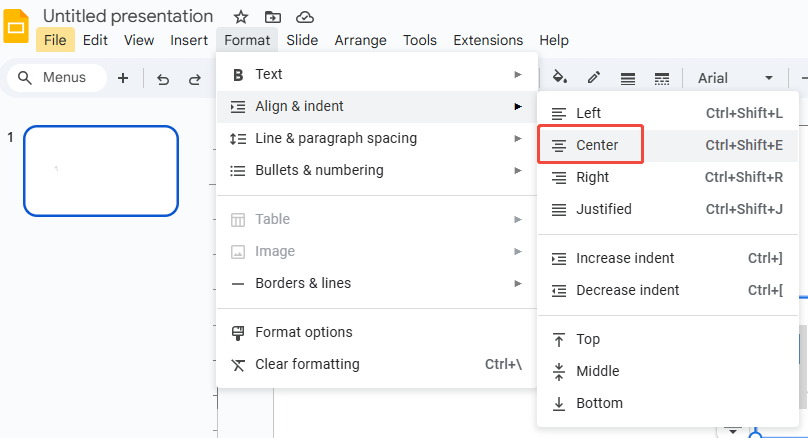Click Clear formatting in Format menu

[x=307, y=364]
